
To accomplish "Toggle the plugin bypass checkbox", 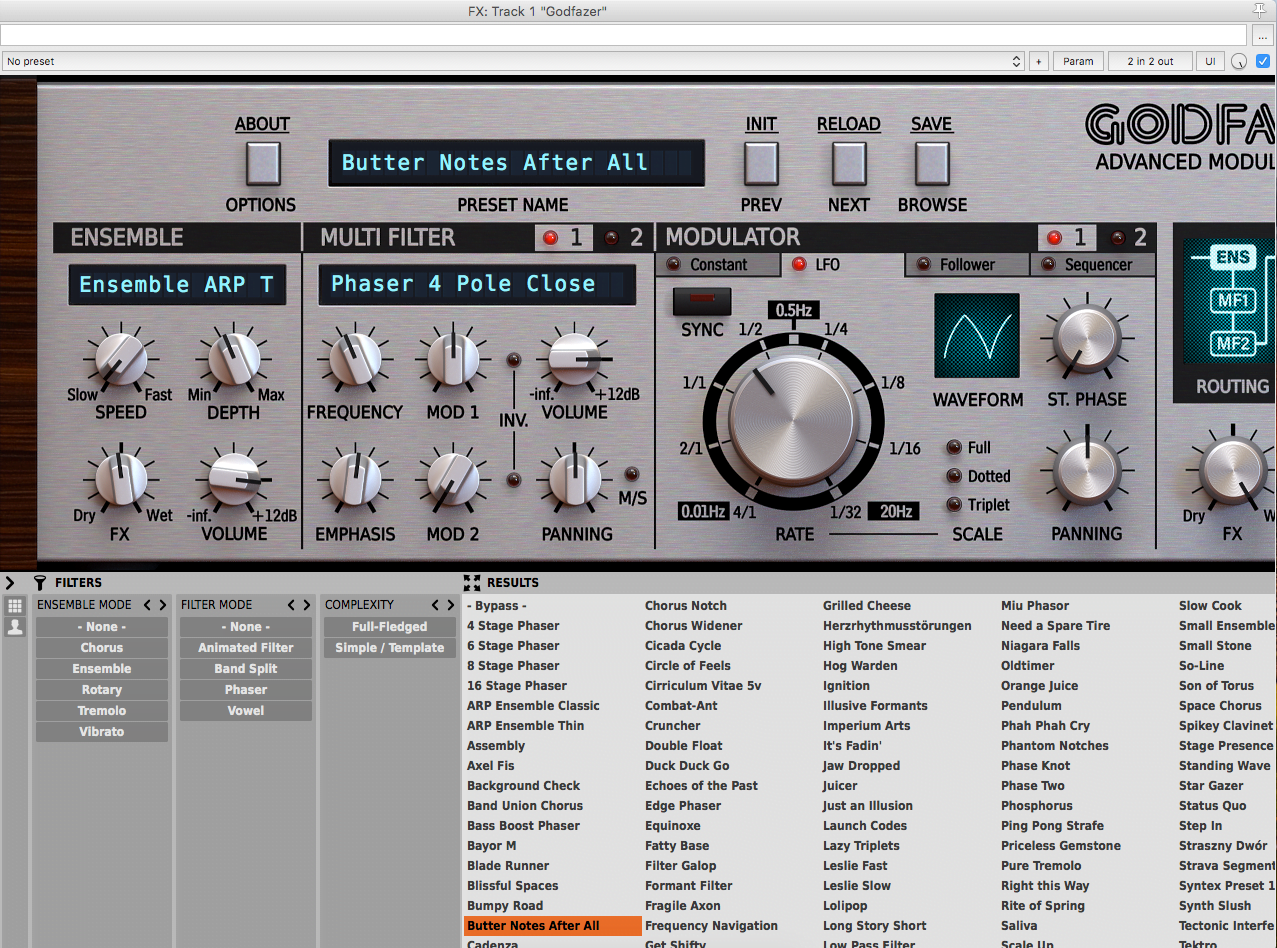I will pos(1263,61).
